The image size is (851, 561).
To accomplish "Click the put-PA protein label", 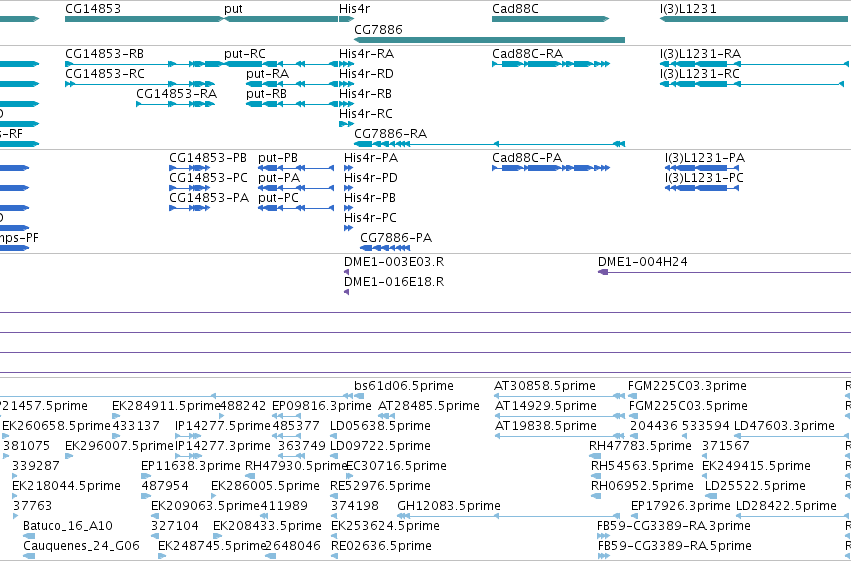I will pyautogui.click(x=279, y=178).
